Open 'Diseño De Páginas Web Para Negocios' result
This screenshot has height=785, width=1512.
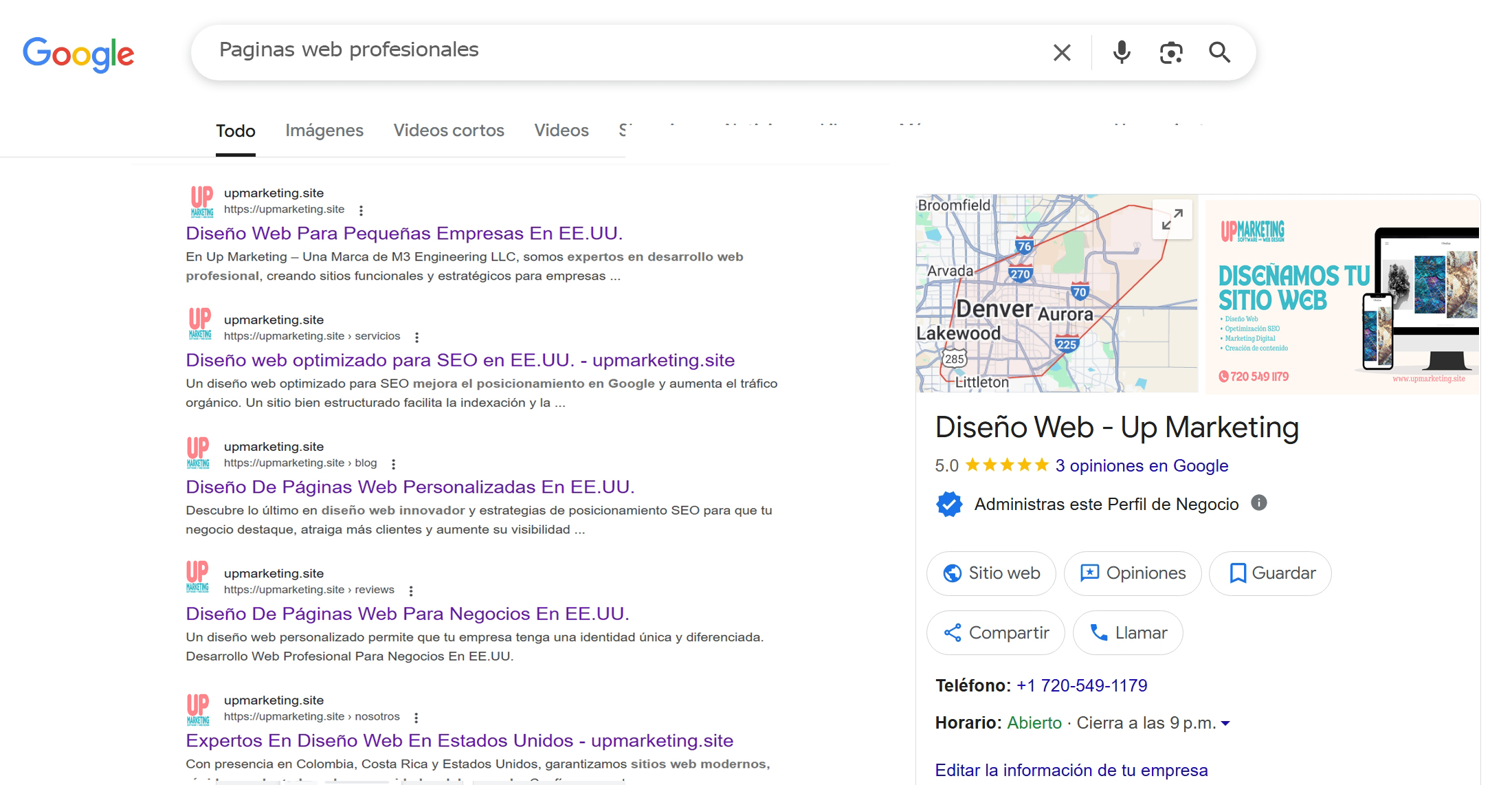[x=408, y=614]
